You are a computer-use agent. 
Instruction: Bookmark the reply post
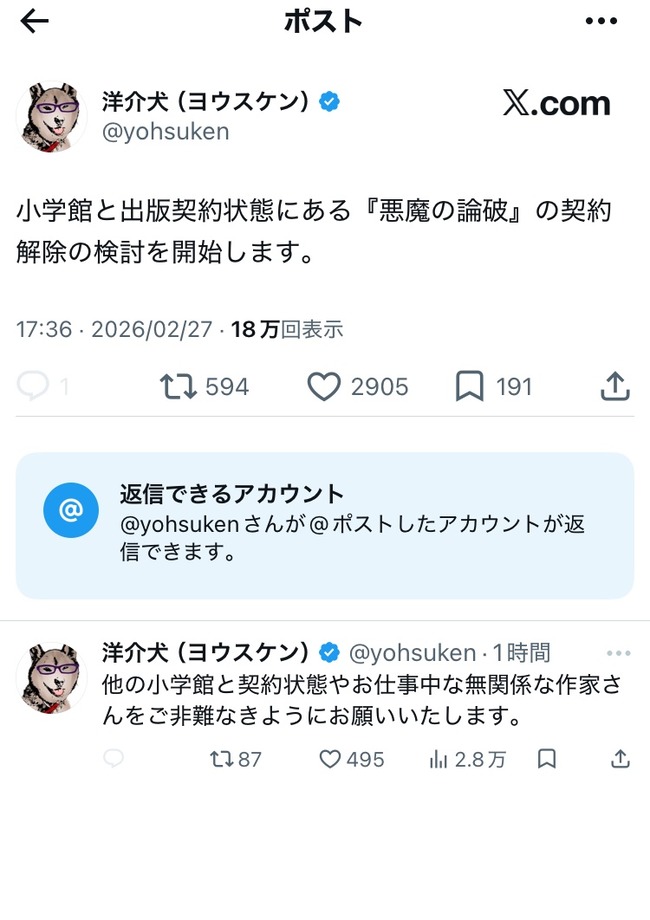(x=547, y=759)
